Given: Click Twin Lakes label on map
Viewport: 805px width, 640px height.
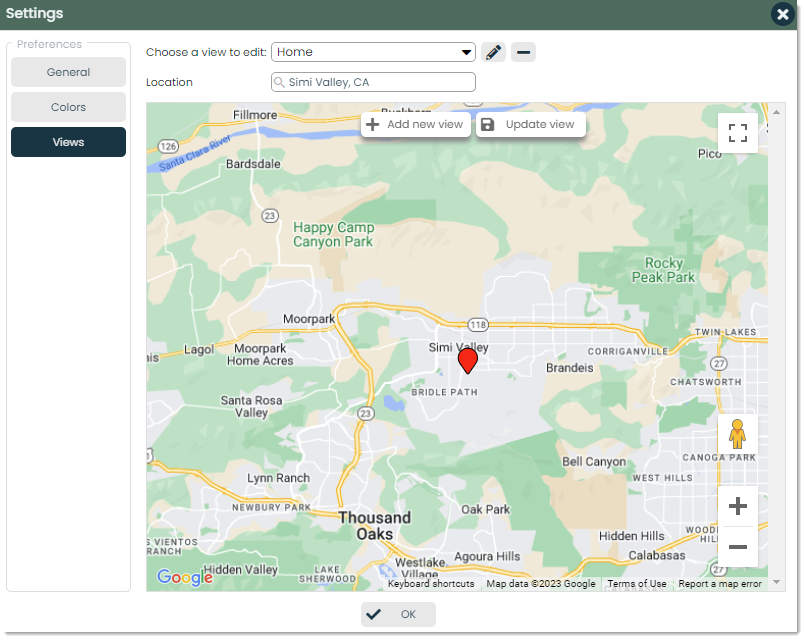Looking at the screenshot, I should 725,332.
